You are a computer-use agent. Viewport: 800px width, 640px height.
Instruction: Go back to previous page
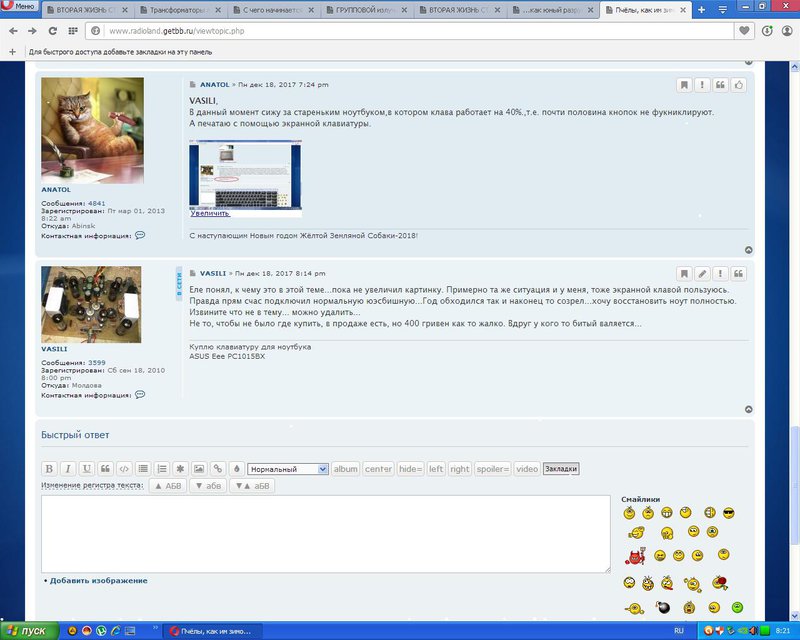[13, 31]
